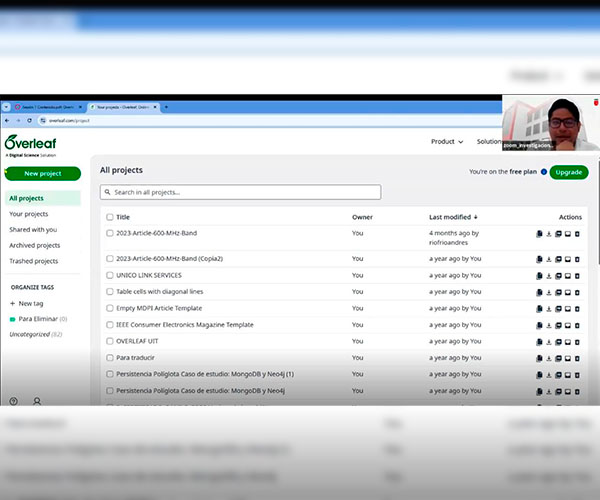600x500 pixels.
Task: Switch to the first browser tab
Action: coord(48,107)
